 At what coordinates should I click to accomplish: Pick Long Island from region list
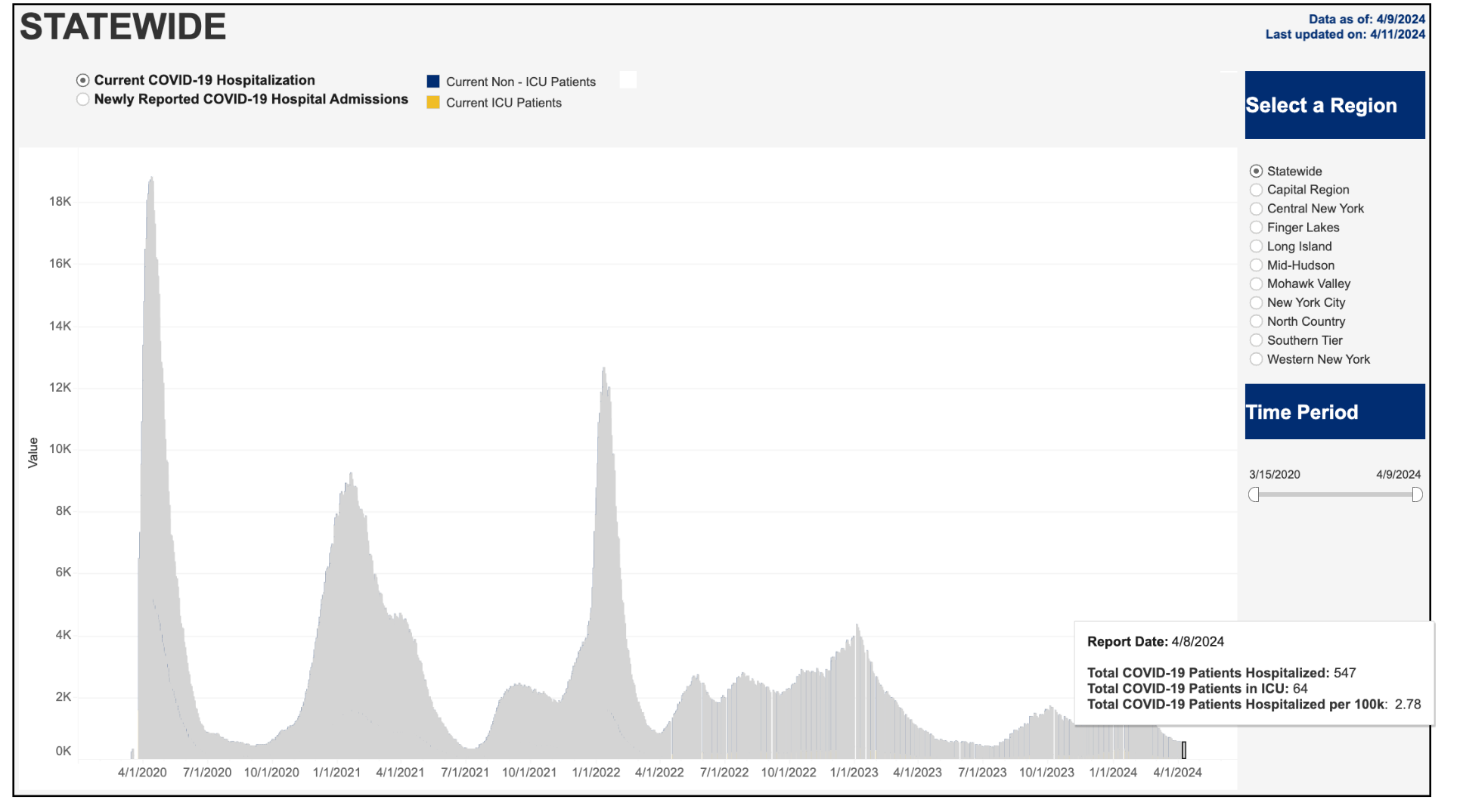(x=1257, y=246)
